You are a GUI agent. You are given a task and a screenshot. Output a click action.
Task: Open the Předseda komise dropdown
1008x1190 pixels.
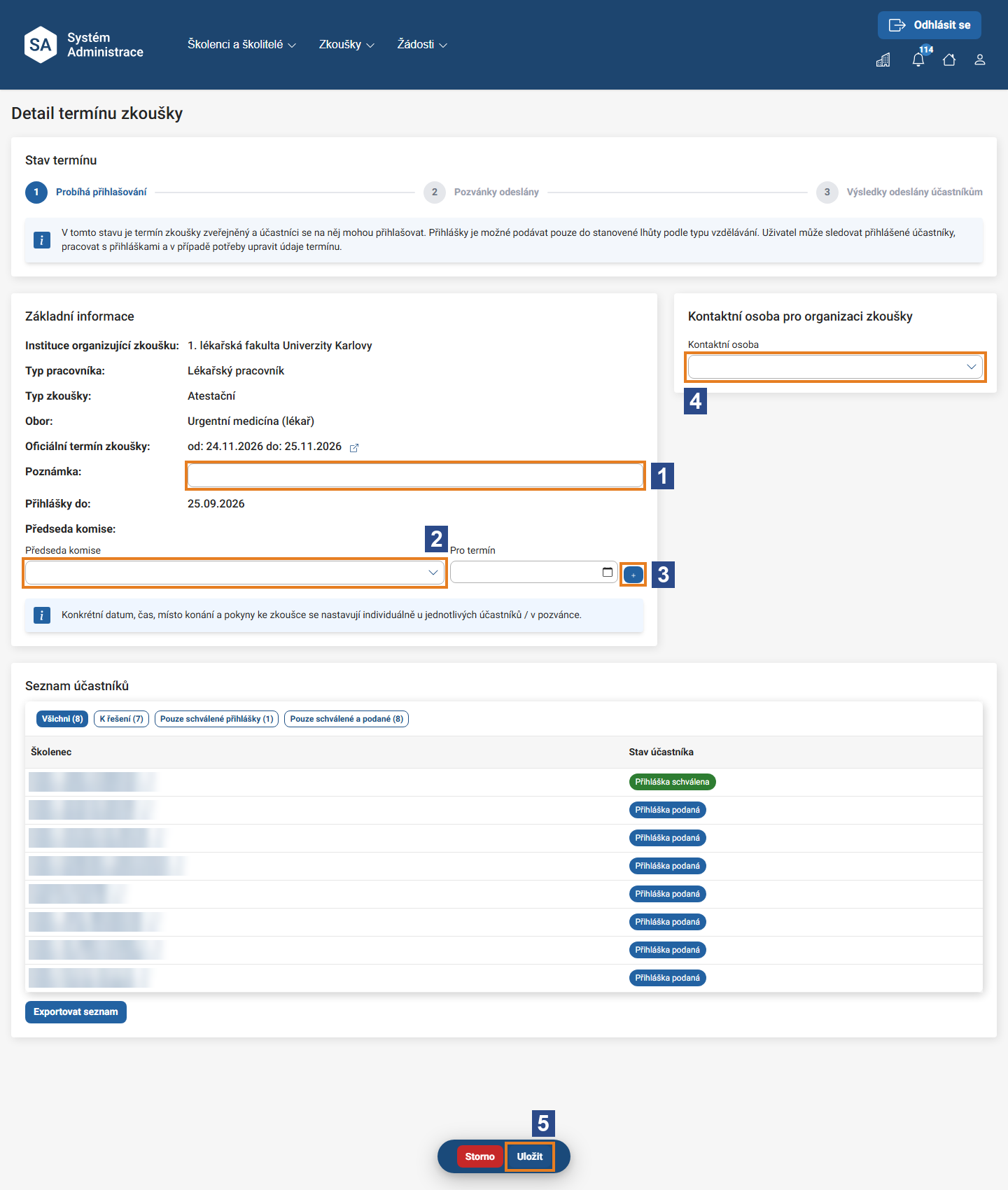pyautogui.click(x=235, y=573)
